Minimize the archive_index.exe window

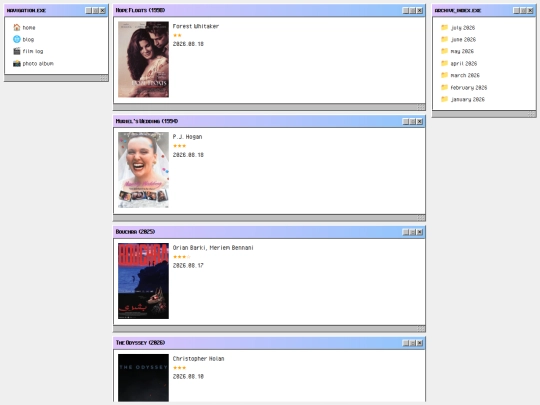517,10
